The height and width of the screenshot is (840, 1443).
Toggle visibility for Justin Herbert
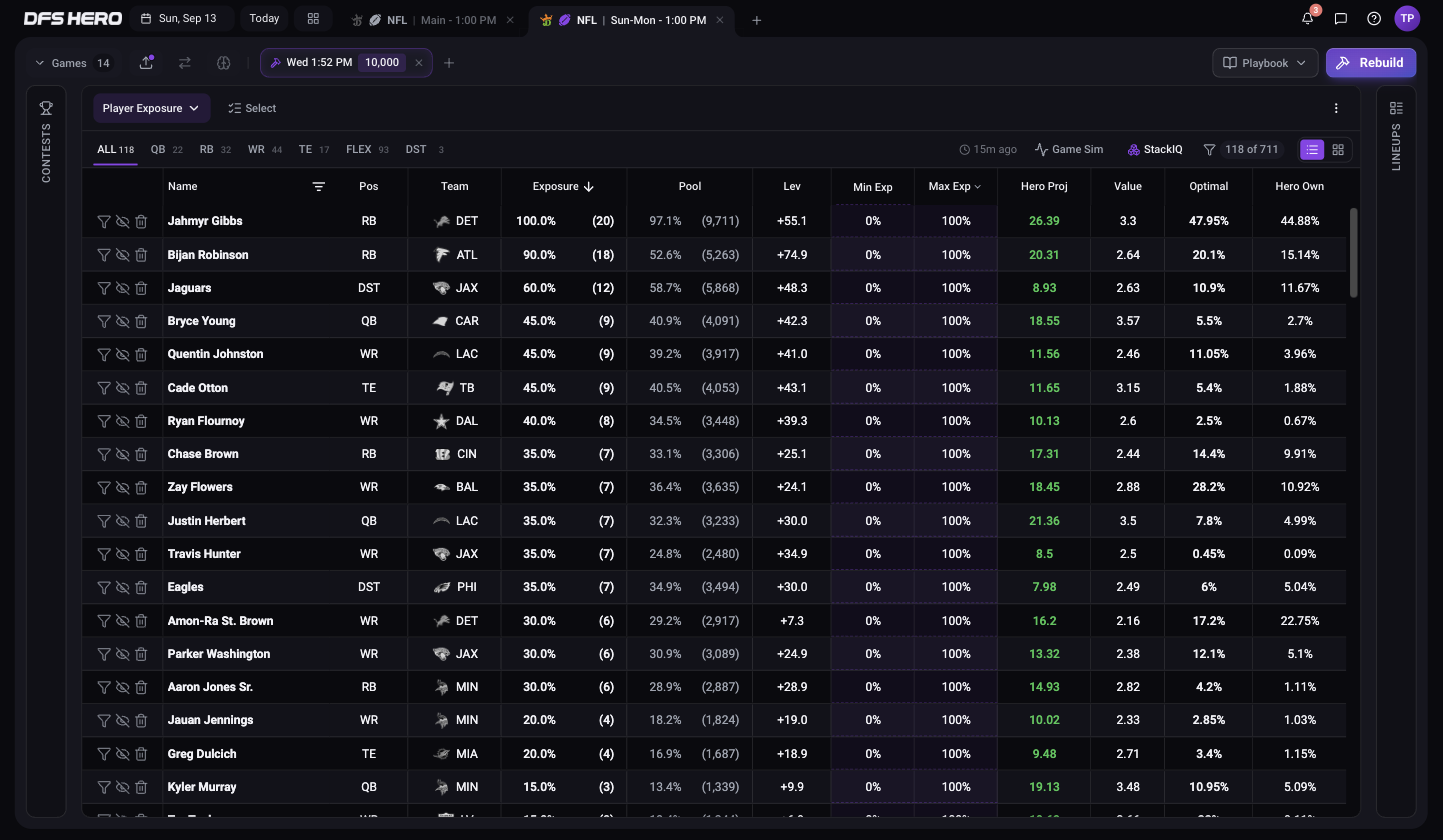123,521
